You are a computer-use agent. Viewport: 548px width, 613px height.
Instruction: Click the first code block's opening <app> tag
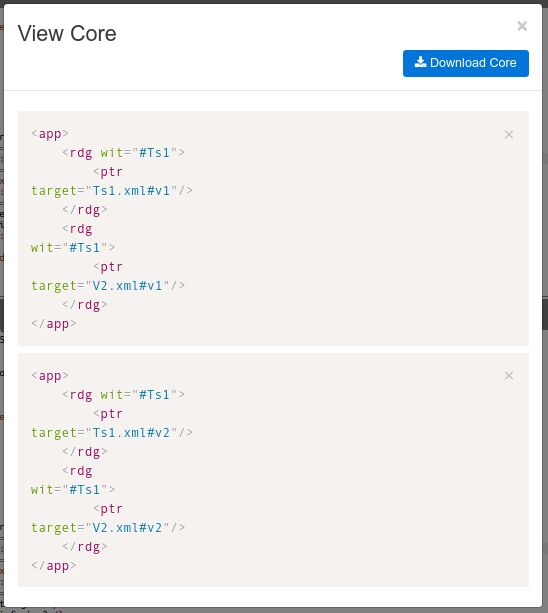tap(50, 134)
